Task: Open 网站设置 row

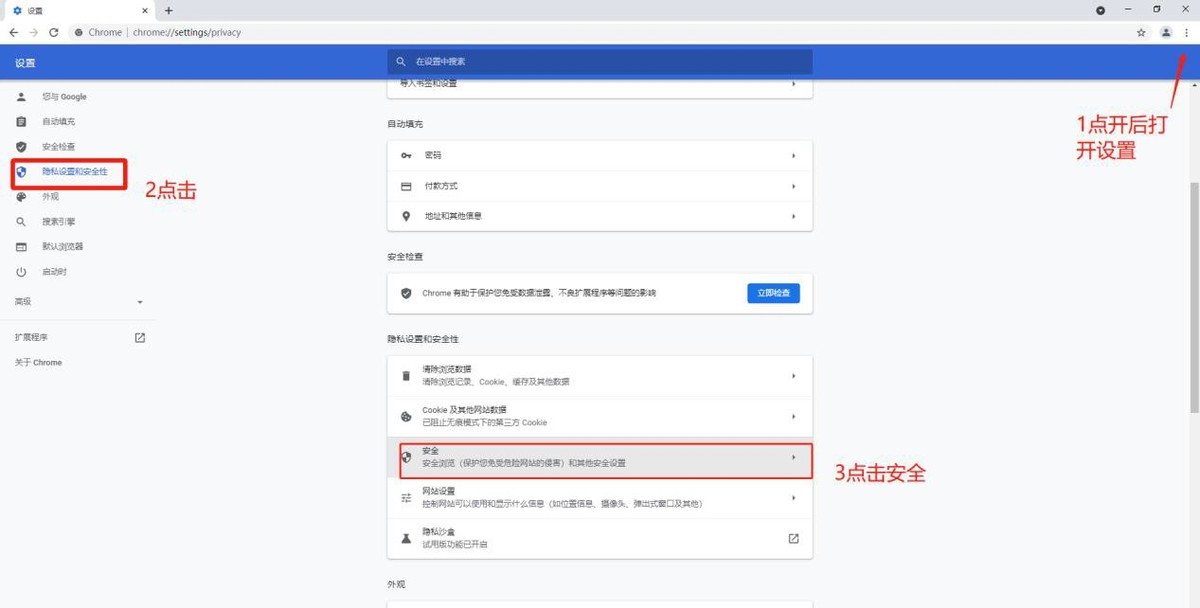Action: (x=600, y=497)
